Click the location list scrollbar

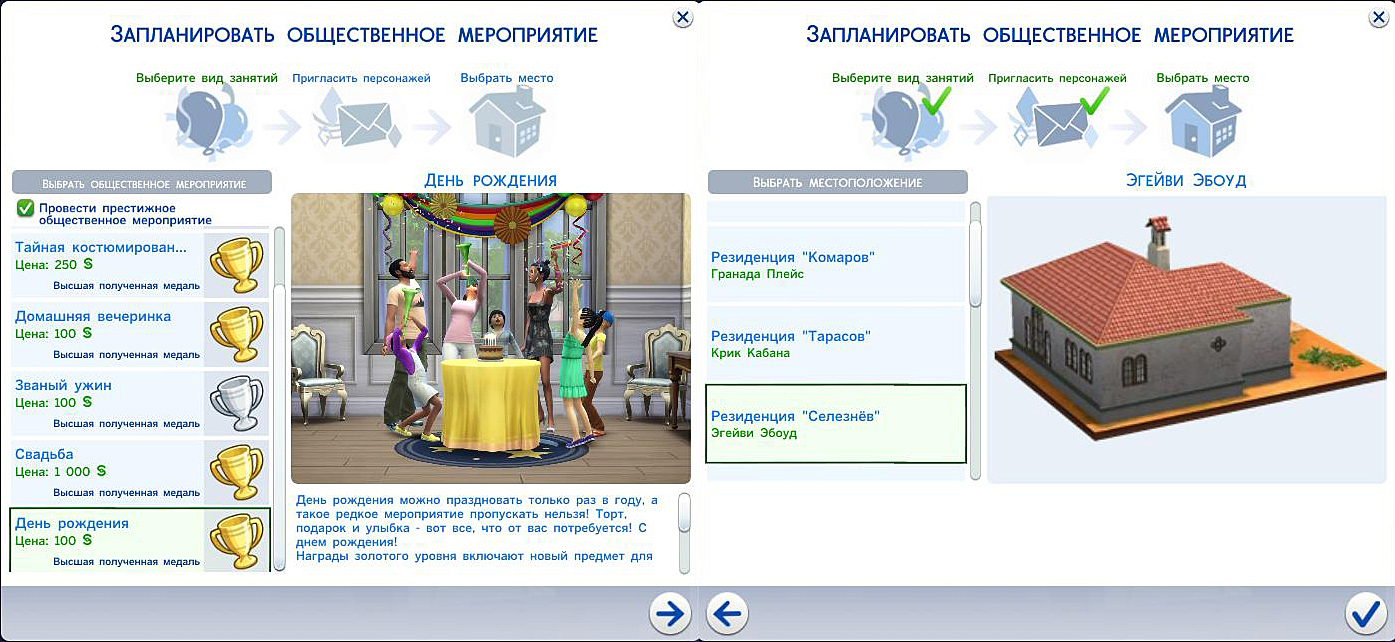[x=975, y=341]
